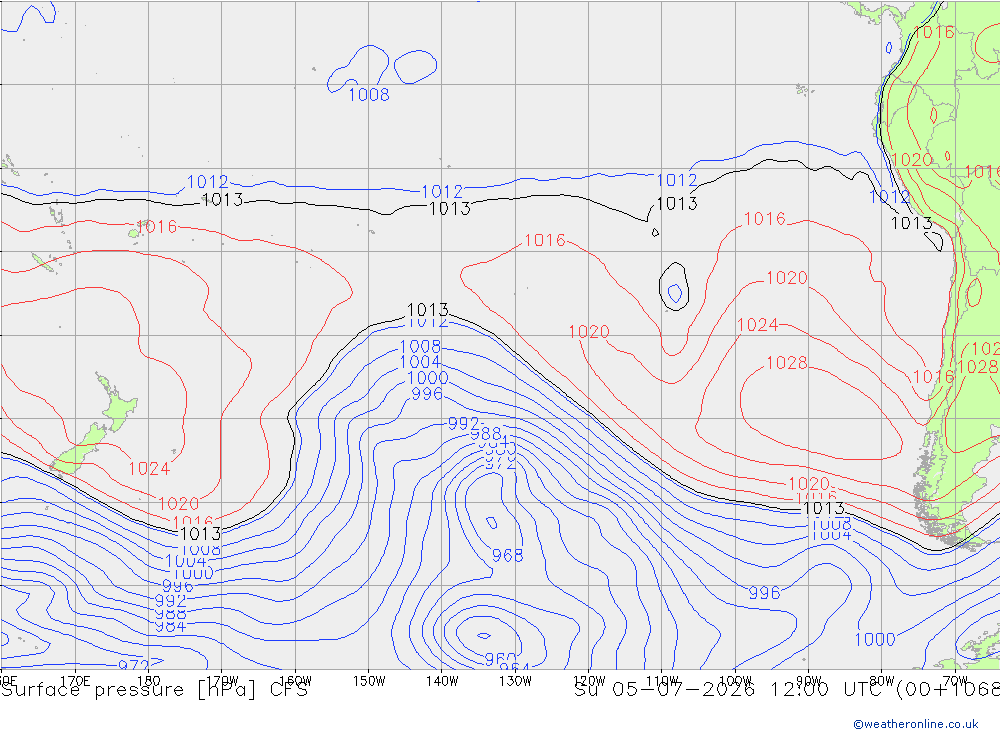Click the blue 992 label north of the deep low

point(464,424)
